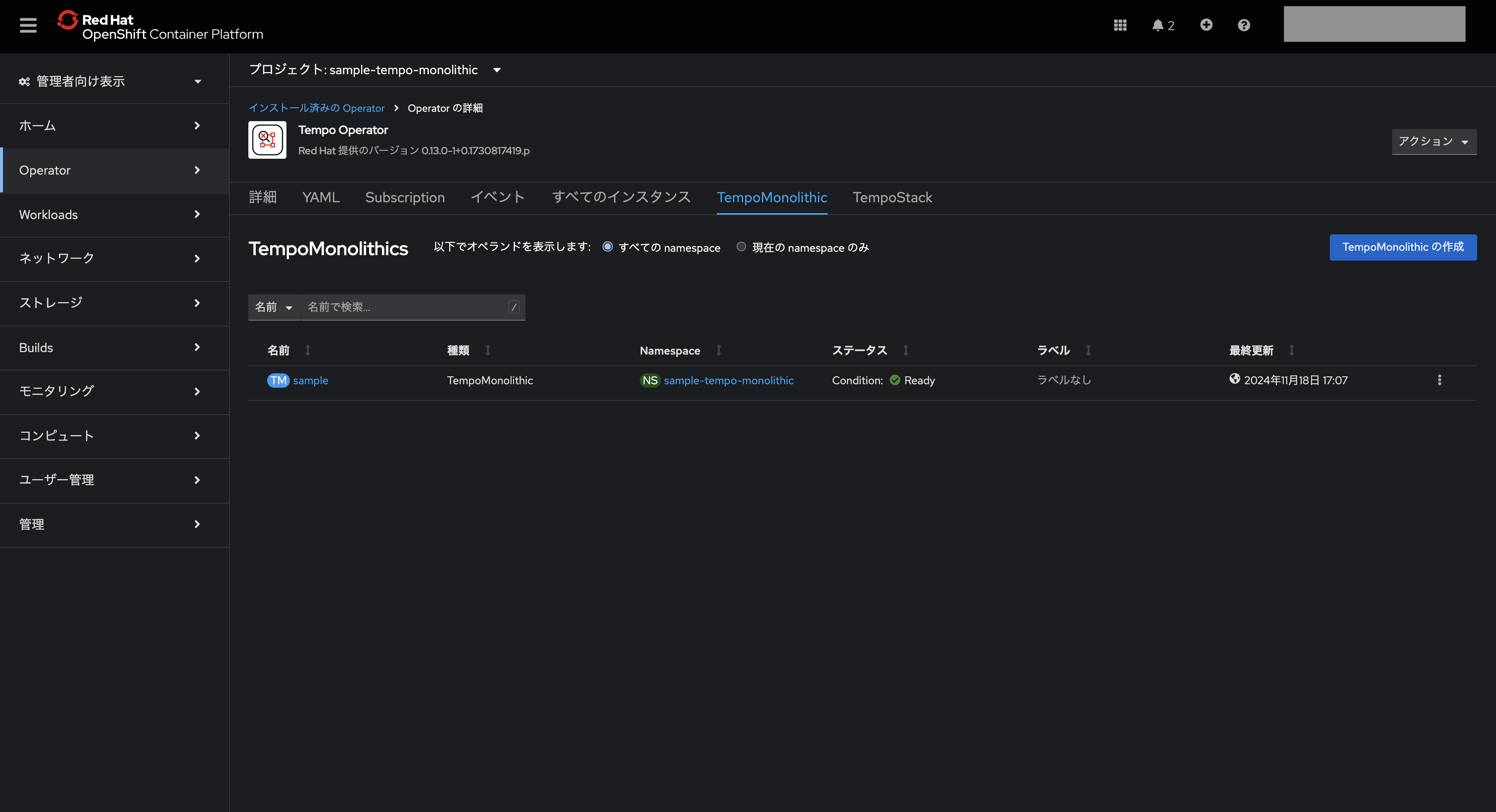This screenshot has width=1496, height=812.
Task: Select the 現在の namespace のみ radio button
Action: [741, 247]
